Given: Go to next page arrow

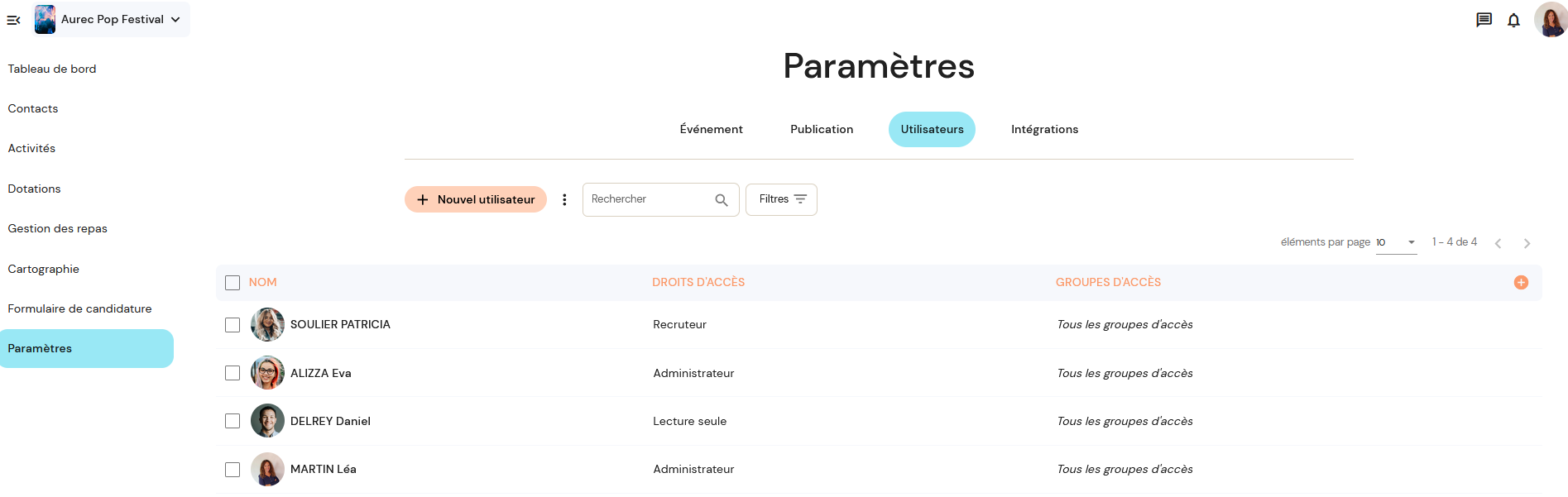Looking at the screenshot, I should pyautogui.click(x=1527, y=243).
